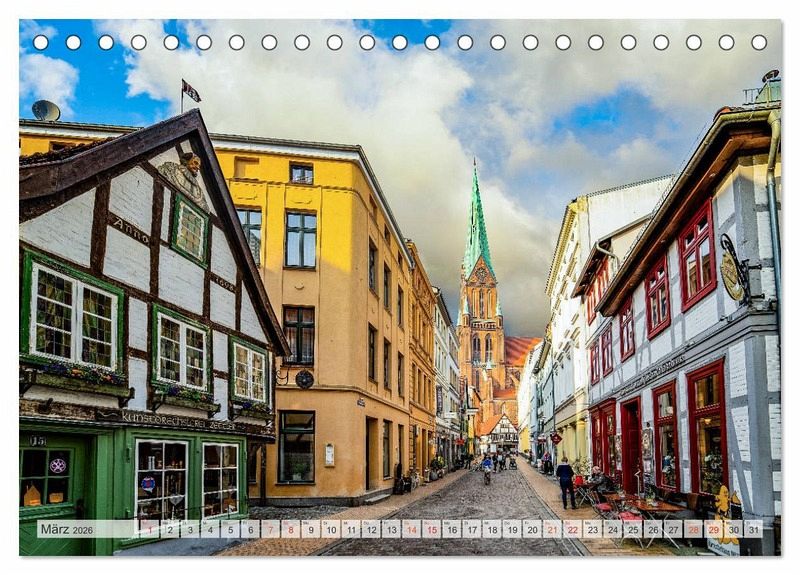
Task: Select calendar day 4
Action: pyautogui.click(x=210, y=529)
